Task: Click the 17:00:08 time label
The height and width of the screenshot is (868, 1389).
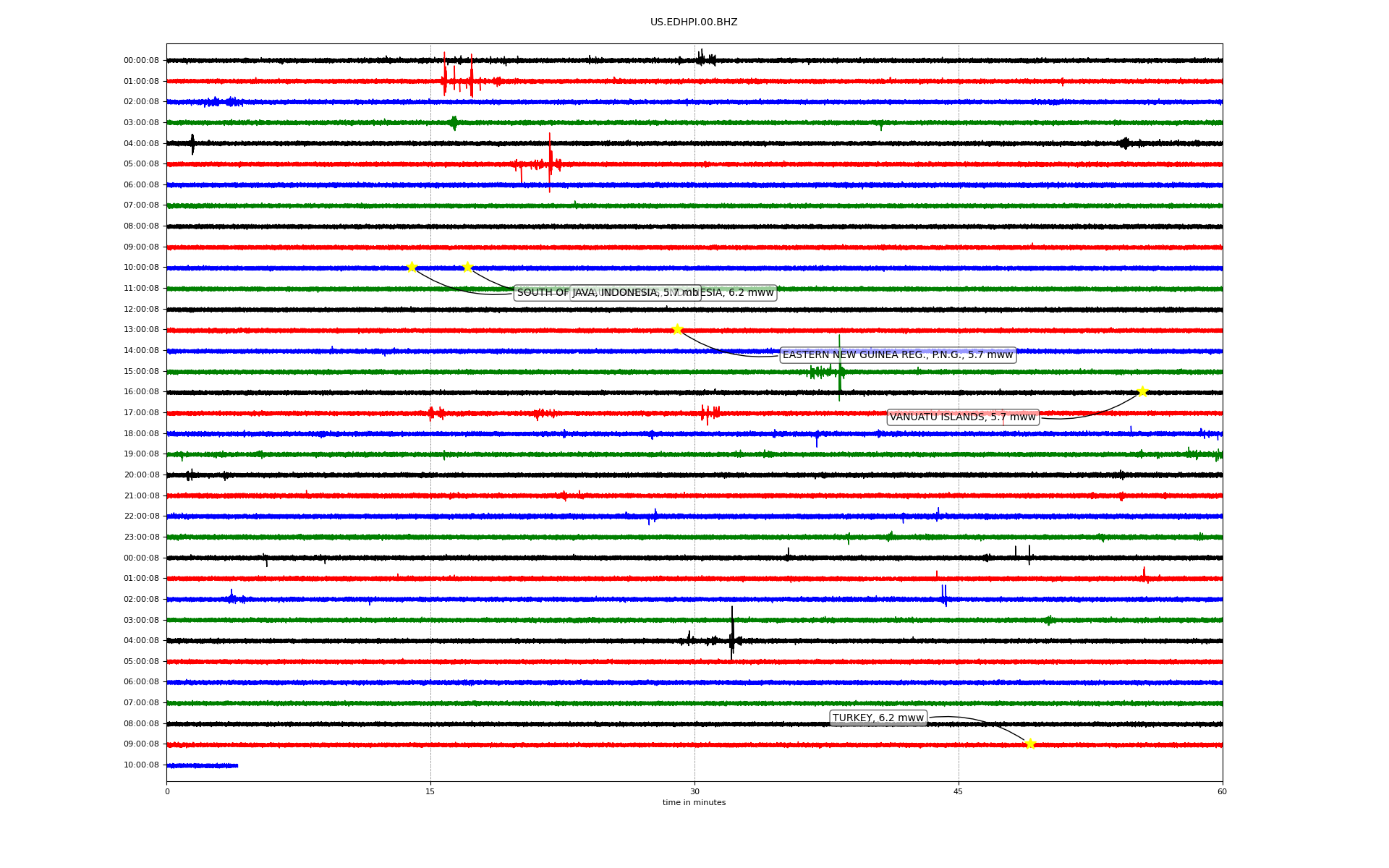Action: pos(141,413)
